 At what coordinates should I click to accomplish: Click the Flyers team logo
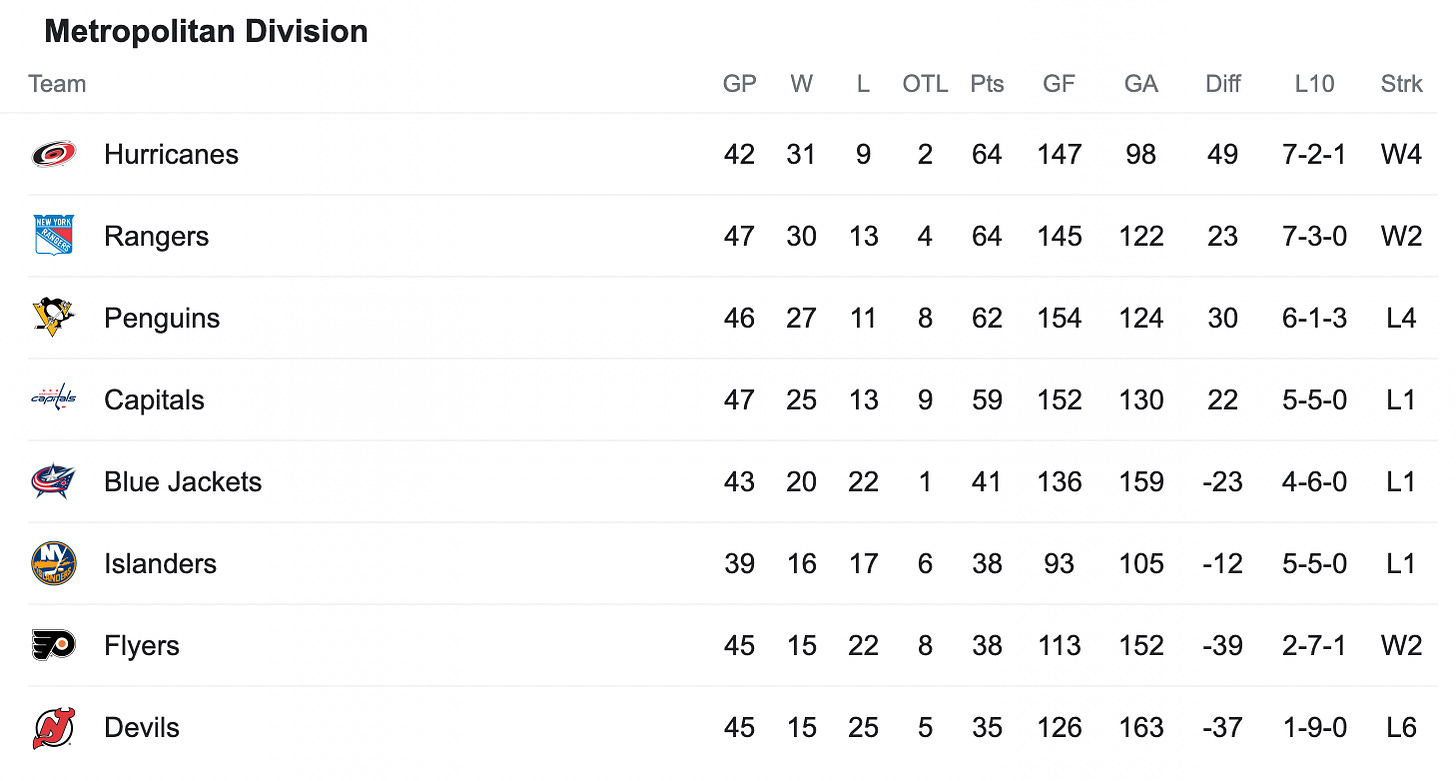coord(53,645)
